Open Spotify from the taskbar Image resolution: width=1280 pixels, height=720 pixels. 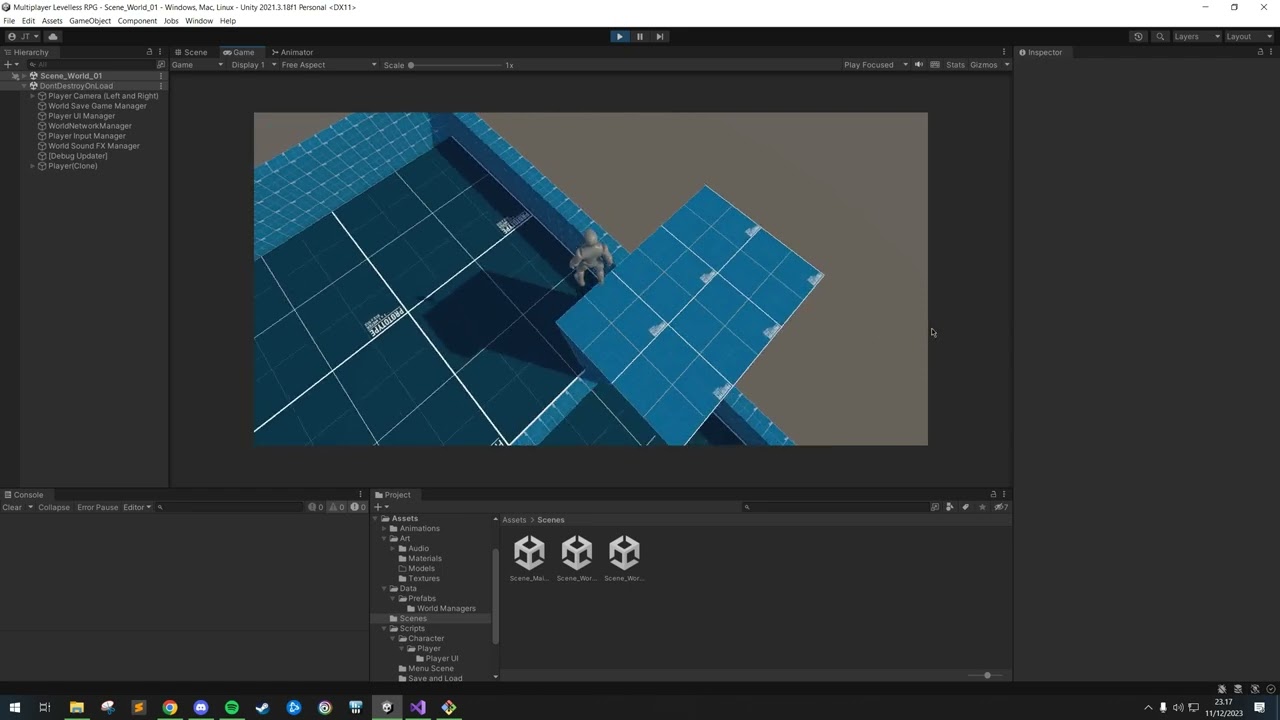[232, 707]
